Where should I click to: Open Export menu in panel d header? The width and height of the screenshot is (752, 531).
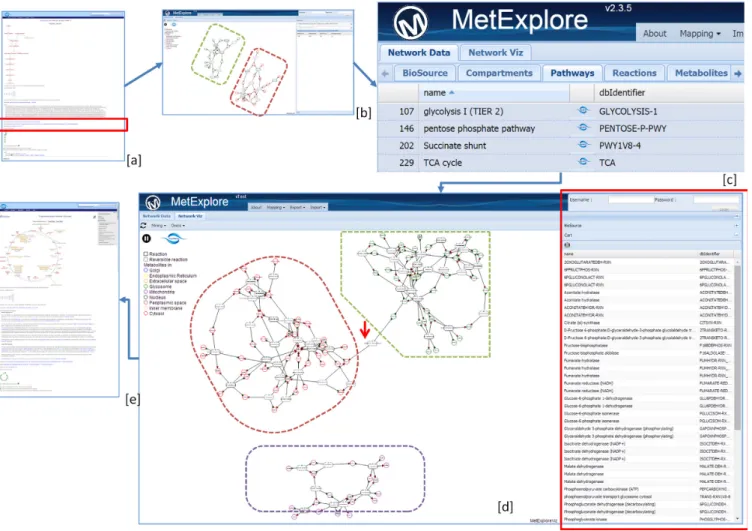pos(297,207)
